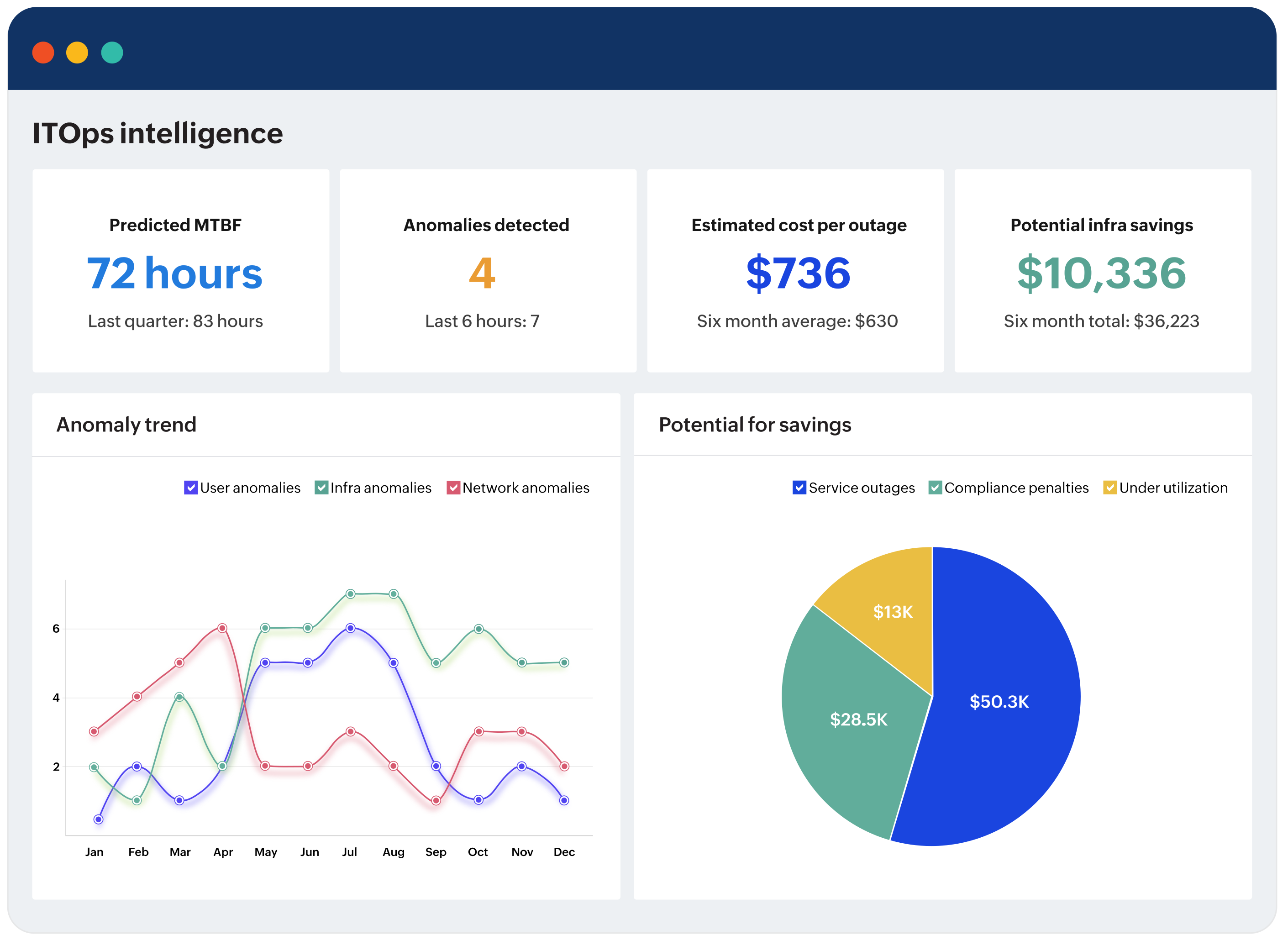
Task: Click the 'Last quarter: 83 hours' text
Action: [175, 321]
